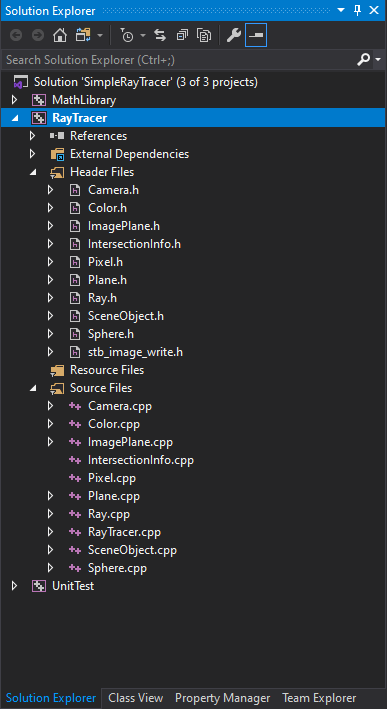Click the References node icon
This screenshot has width=387, height=709.
pos(57,136)
